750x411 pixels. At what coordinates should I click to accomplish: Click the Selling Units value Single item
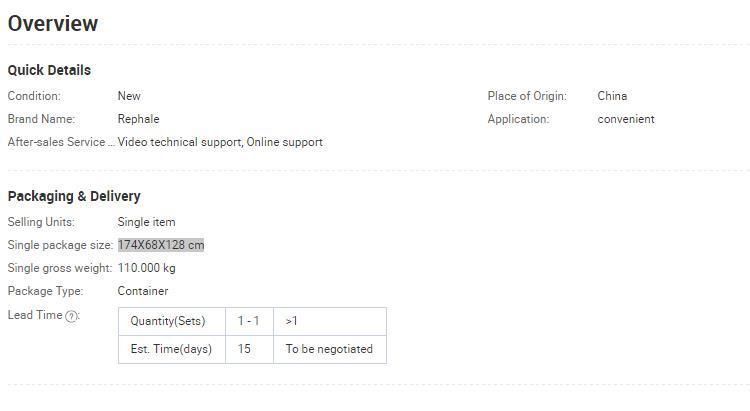click(x=146, y=222)
